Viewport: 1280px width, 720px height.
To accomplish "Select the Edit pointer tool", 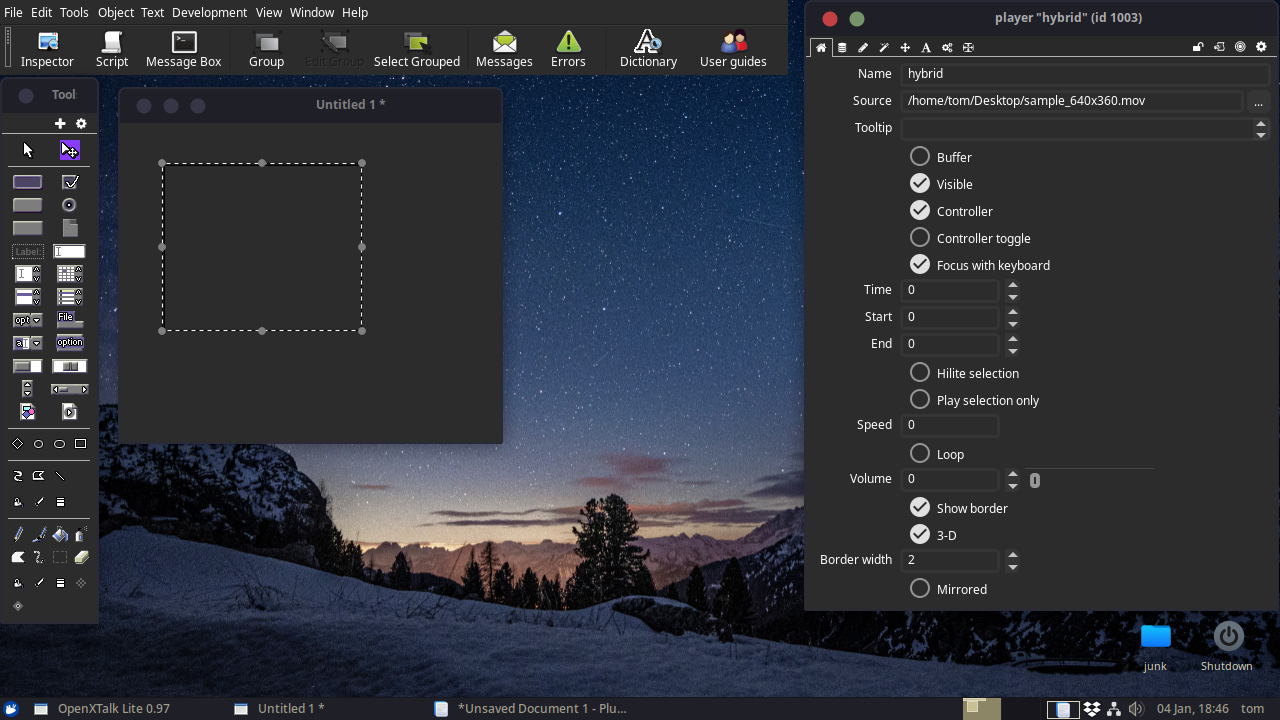I will click(x=69, y=150).
